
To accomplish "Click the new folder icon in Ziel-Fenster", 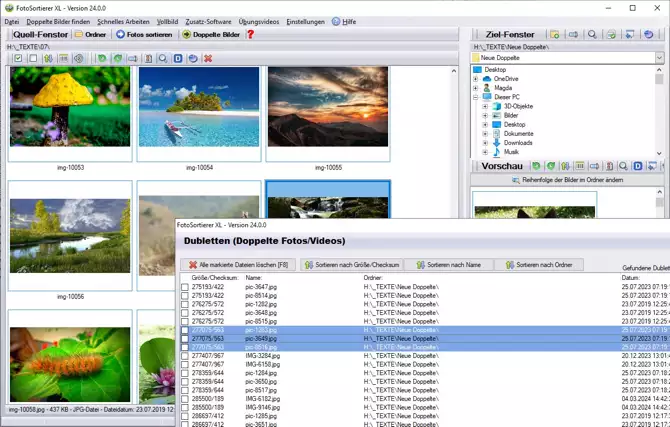I will click(x=555, y=34).
